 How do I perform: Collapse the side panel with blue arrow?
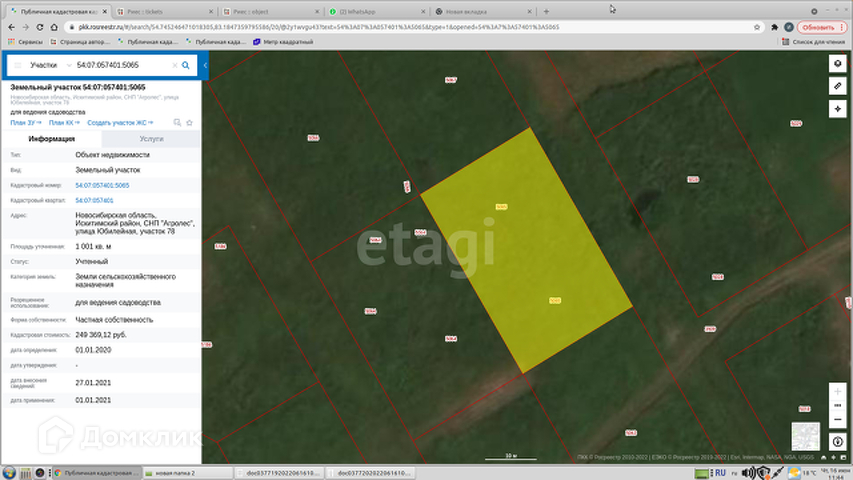coord(205,65)
